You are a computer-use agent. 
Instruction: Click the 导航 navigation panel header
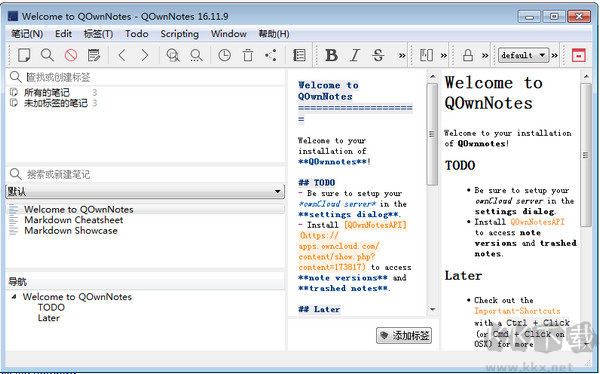point(145,282)
